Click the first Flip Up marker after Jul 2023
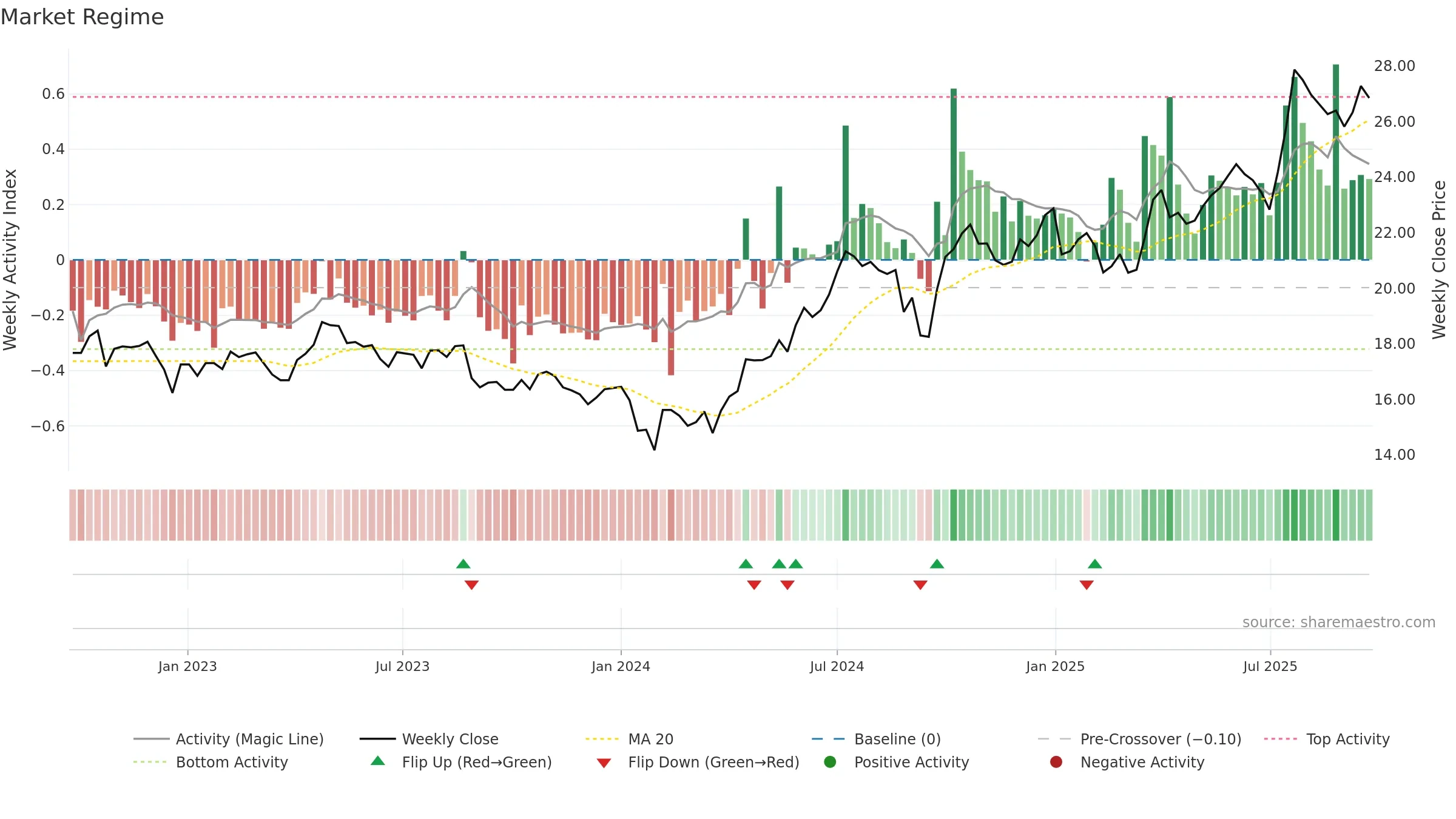 coord(463,564)
